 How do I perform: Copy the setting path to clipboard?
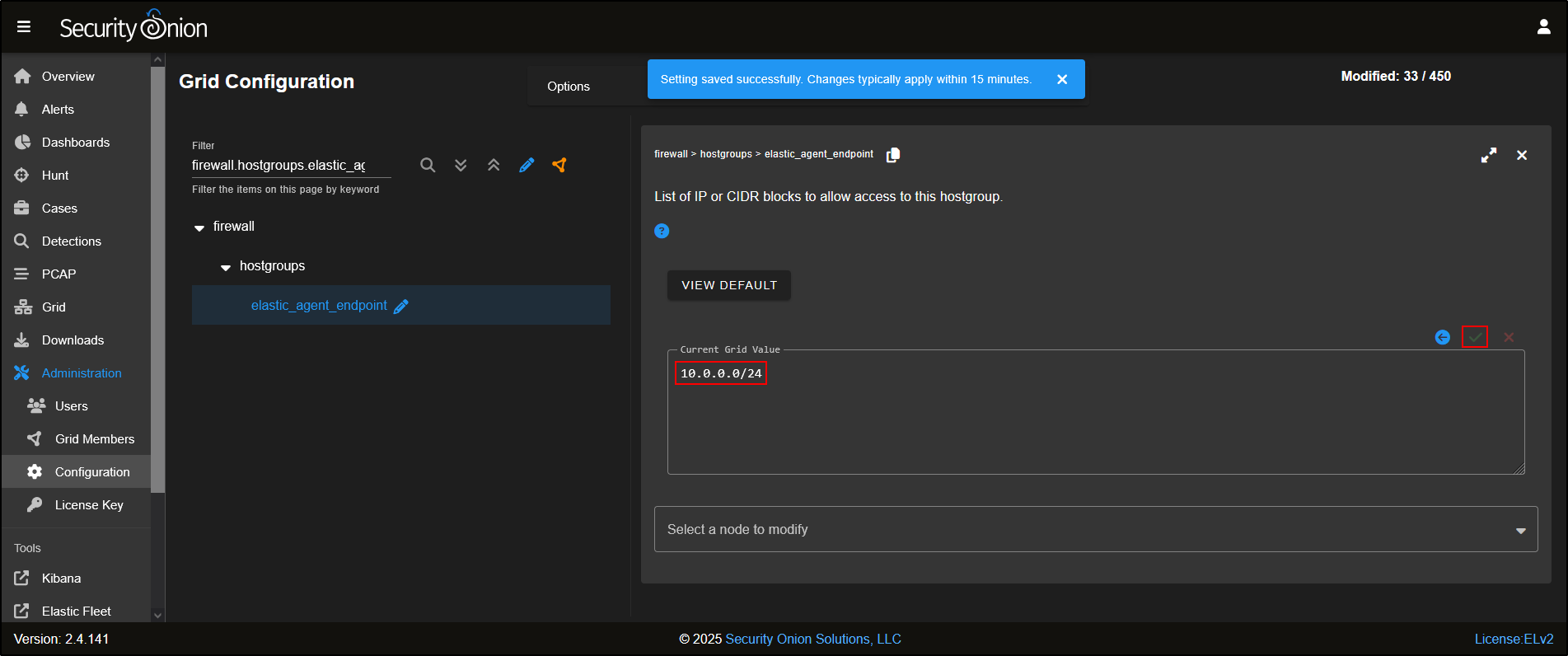893,155
